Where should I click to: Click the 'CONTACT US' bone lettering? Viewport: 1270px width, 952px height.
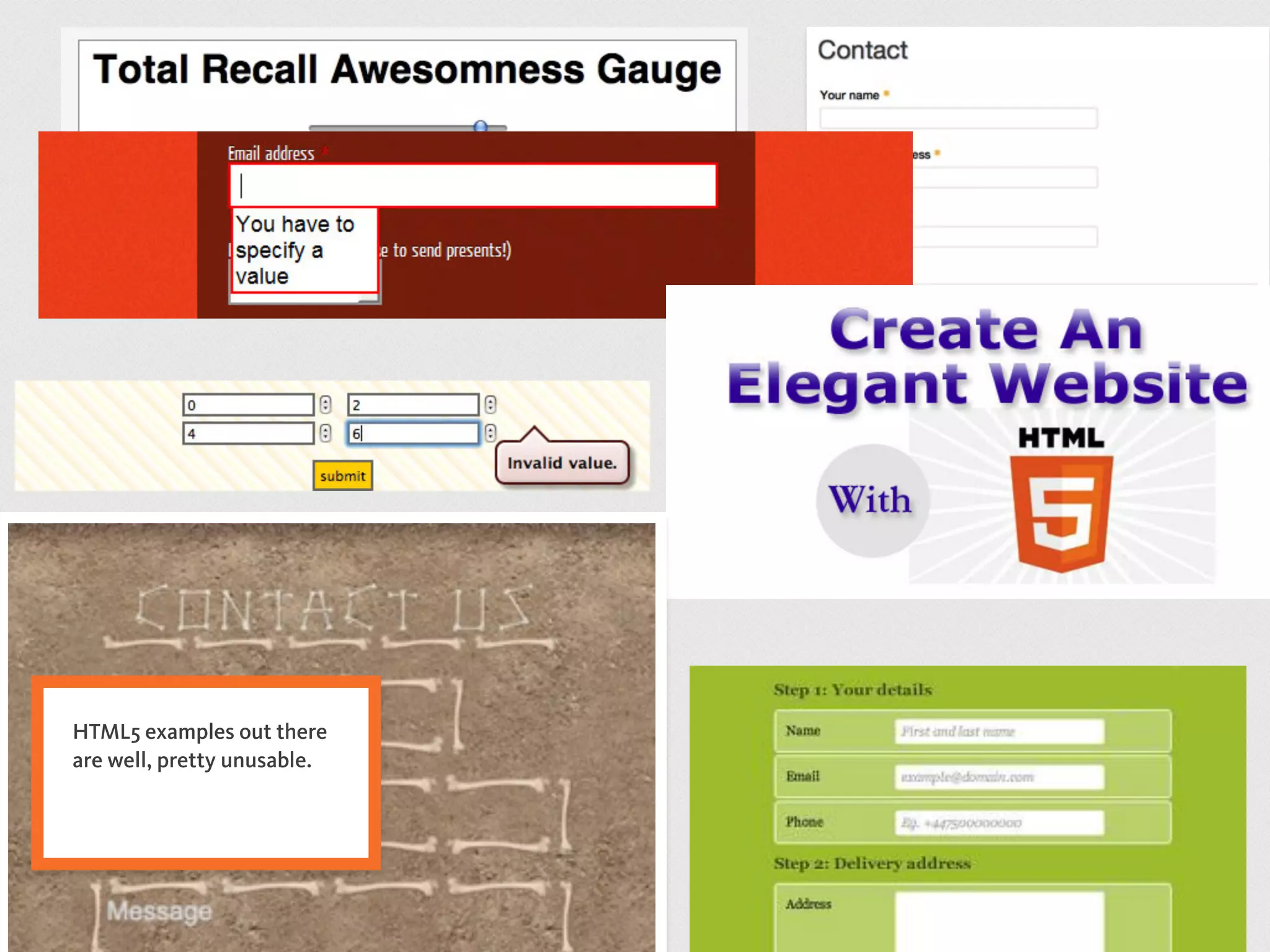pos(335,607)
